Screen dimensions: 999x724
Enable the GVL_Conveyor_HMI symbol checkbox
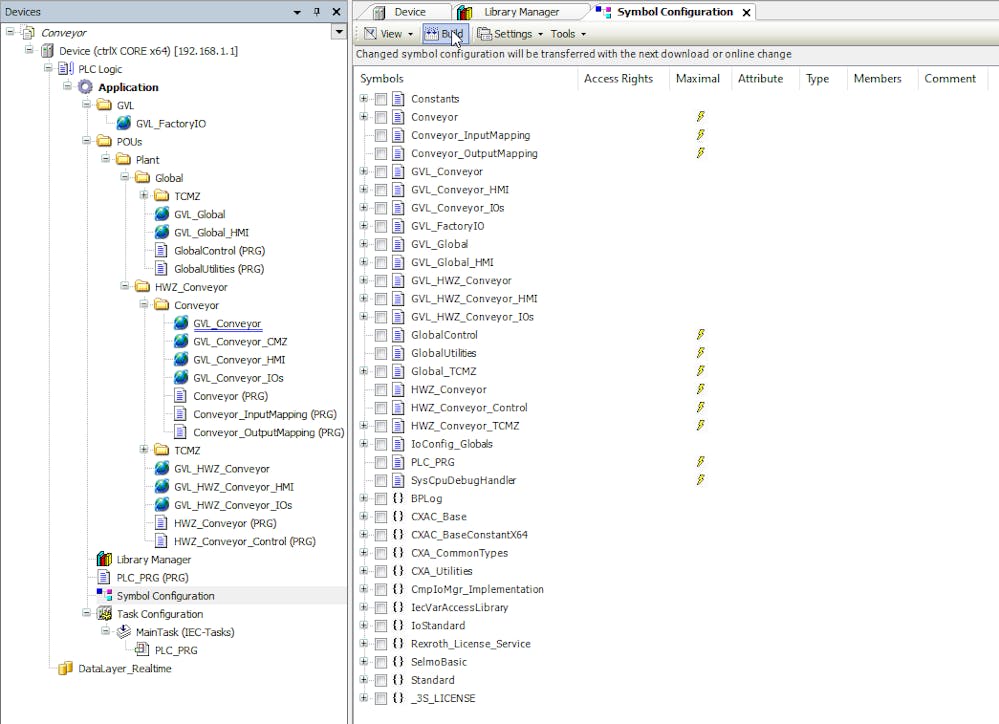click(x=381, y=190)
